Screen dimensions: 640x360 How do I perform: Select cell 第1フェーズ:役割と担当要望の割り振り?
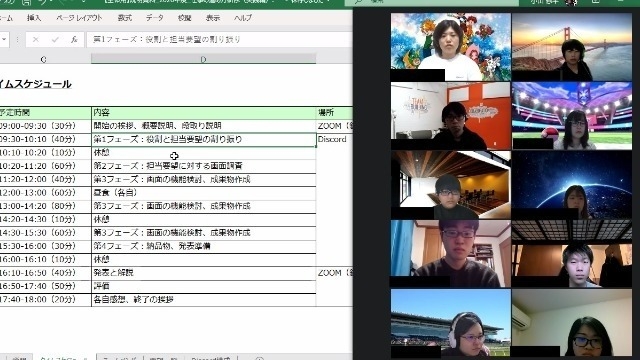point(204,139)
